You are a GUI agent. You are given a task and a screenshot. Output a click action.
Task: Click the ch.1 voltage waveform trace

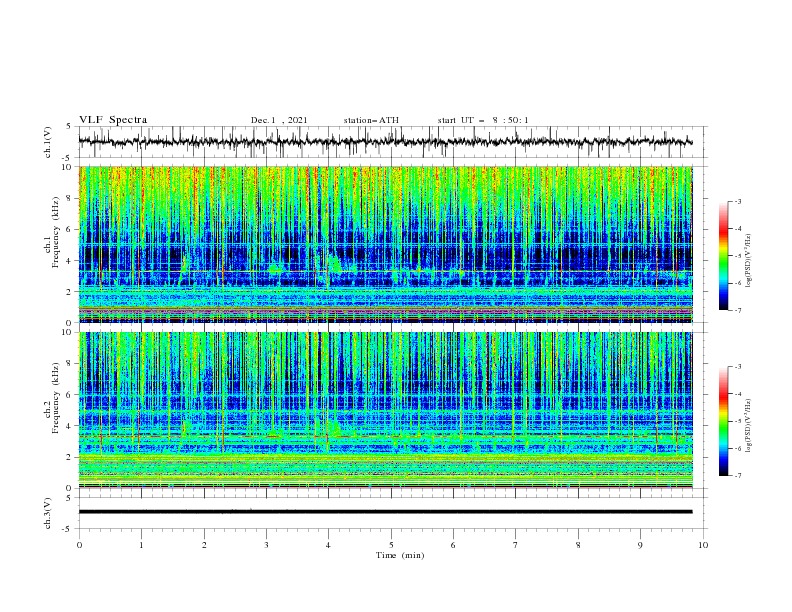pyautogui.click(x=385, y=142)
